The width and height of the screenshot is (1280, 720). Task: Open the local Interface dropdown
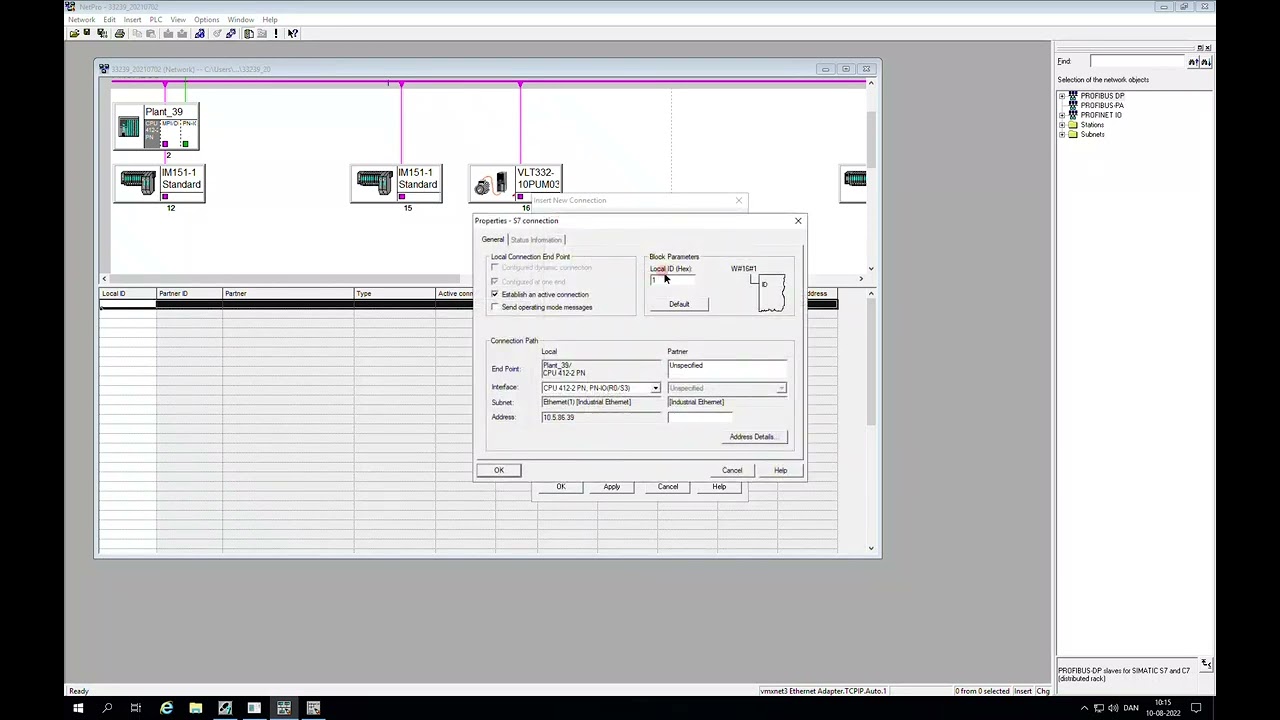[655, 388]
